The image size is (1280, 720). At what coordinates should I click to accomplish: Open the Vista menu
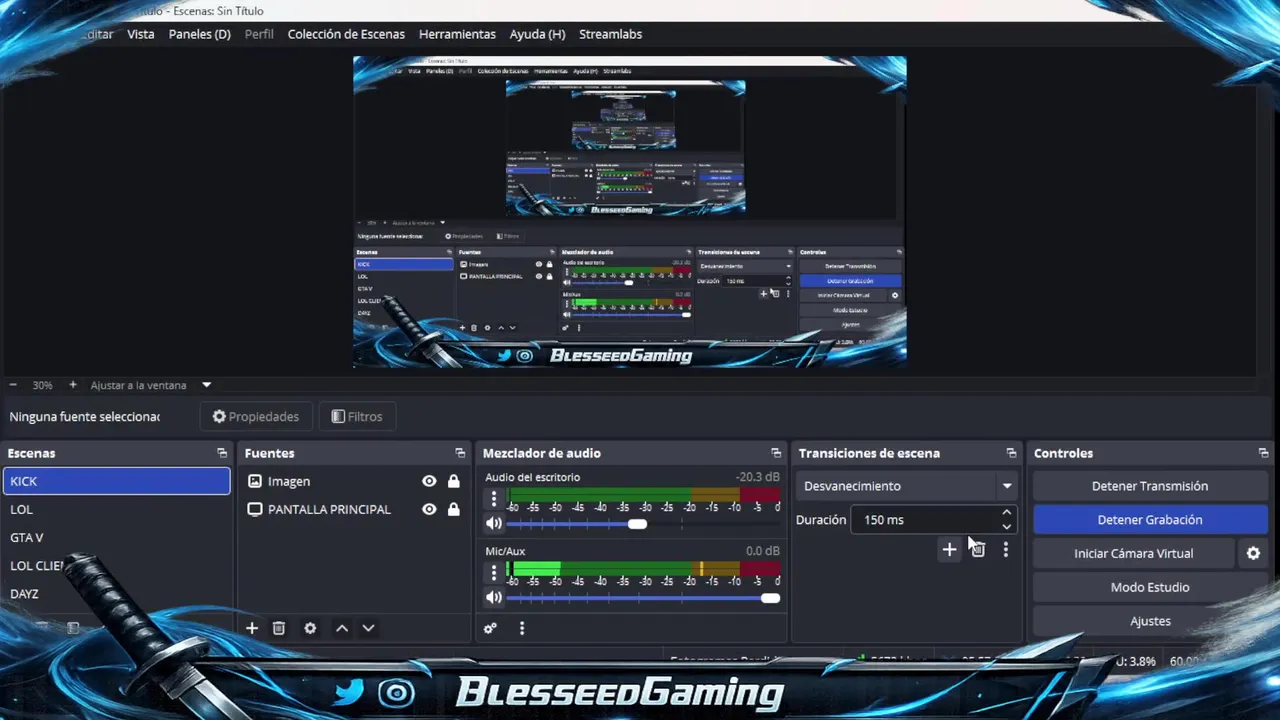(141, 34)
